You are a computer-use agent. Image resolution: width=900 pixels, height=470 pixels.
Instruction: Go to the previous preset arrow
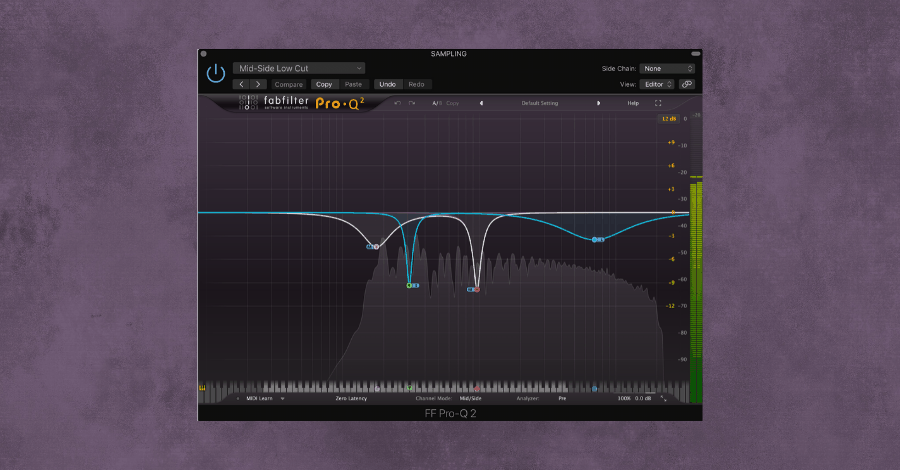(241, 84)
